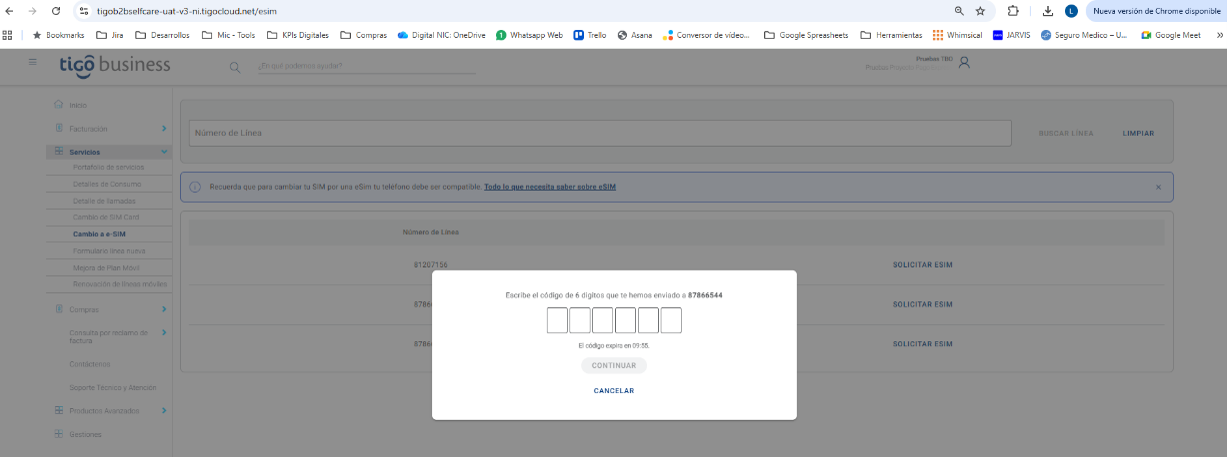Screen dimensions: 1227x457
Task: Open the Compras bookmarks folder
Action: 363,34
